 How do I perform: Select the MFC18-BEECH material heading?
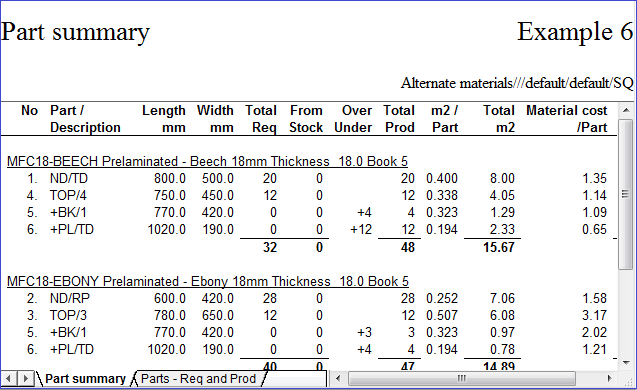[x=207, y=161]
